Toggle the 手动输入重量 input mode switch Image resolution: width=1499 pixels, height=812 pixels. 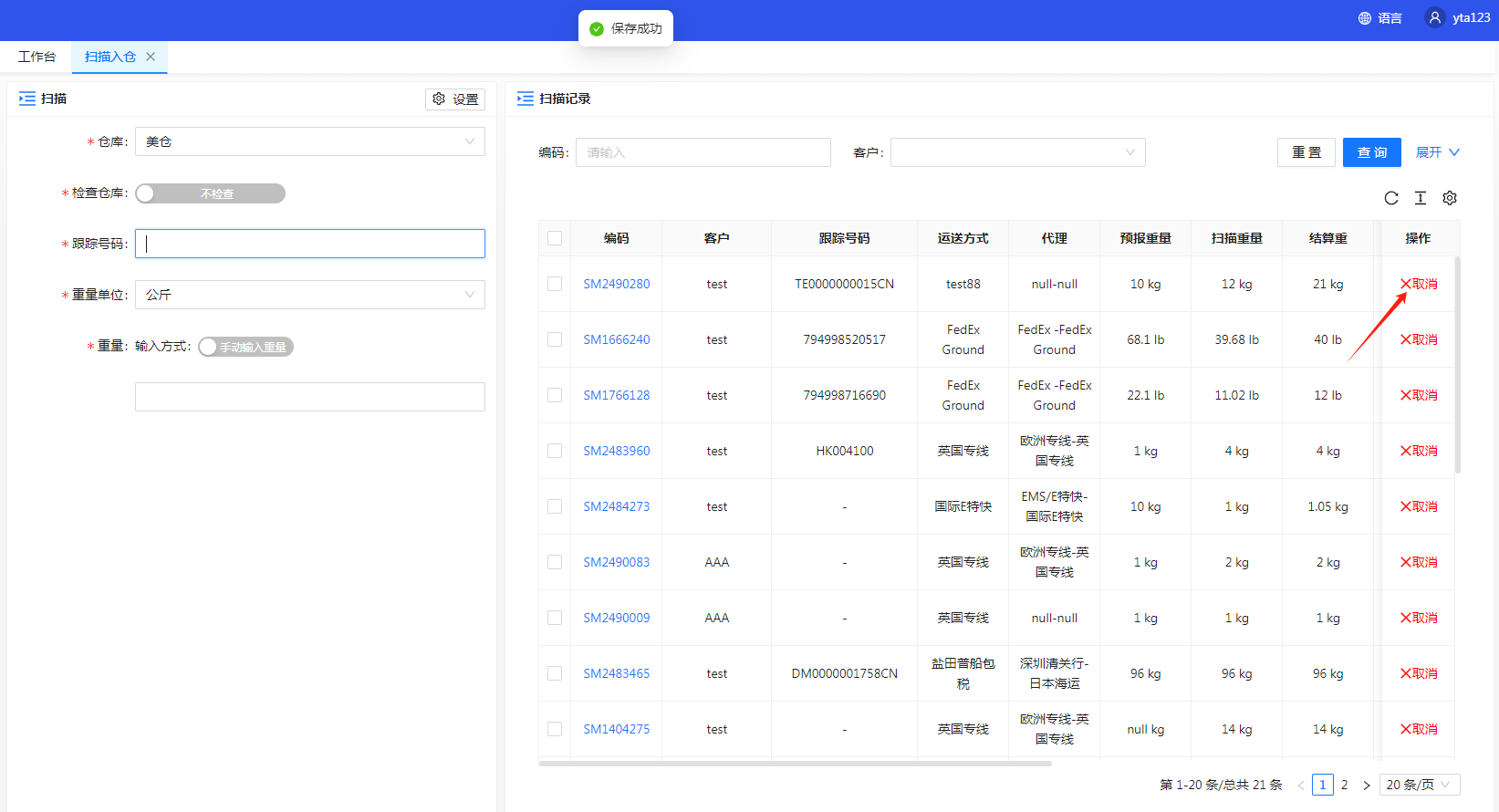click(x=246, y=347)
